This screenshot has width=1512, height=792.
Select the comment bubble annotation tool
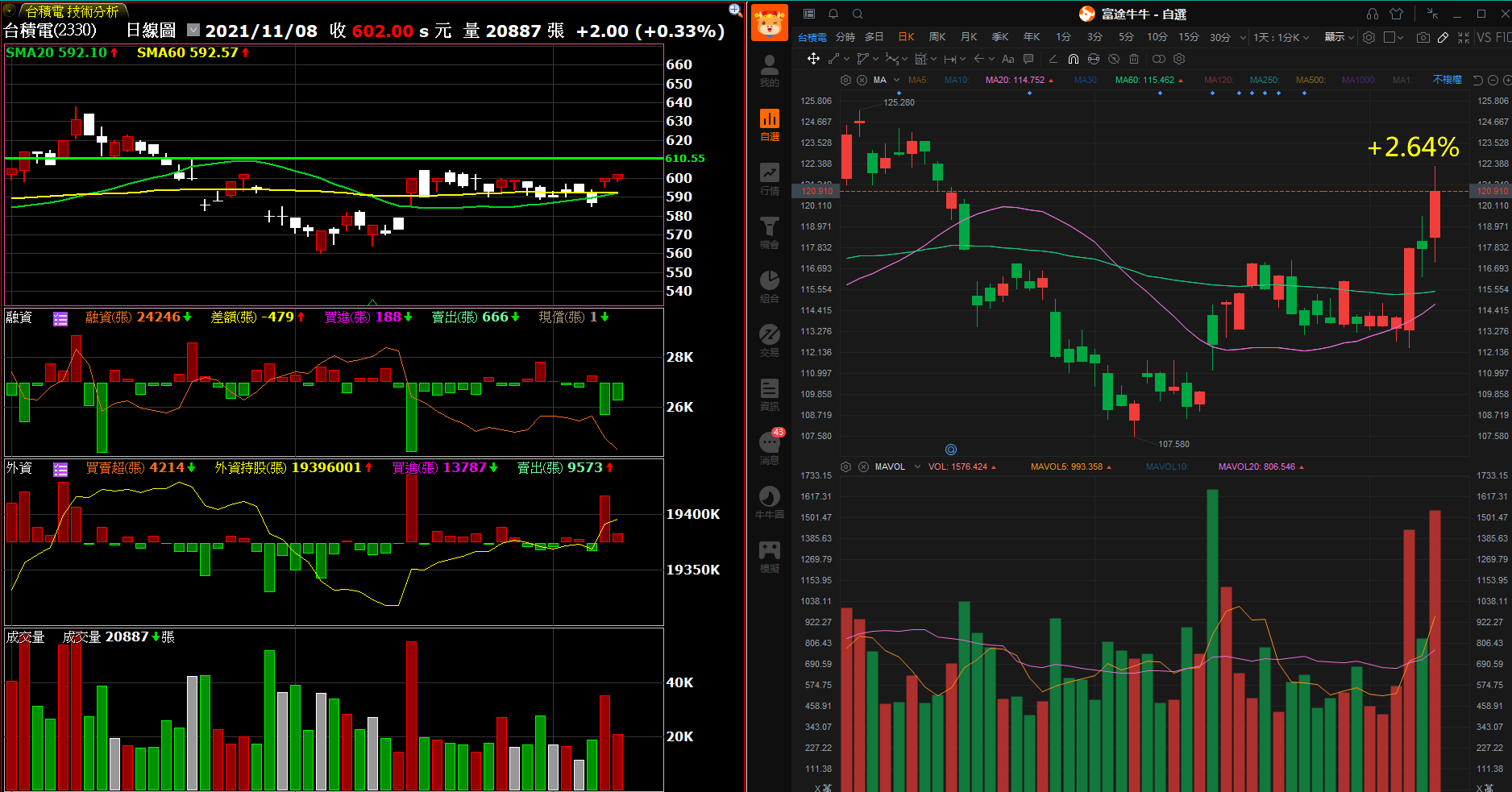pos(1028,59)
